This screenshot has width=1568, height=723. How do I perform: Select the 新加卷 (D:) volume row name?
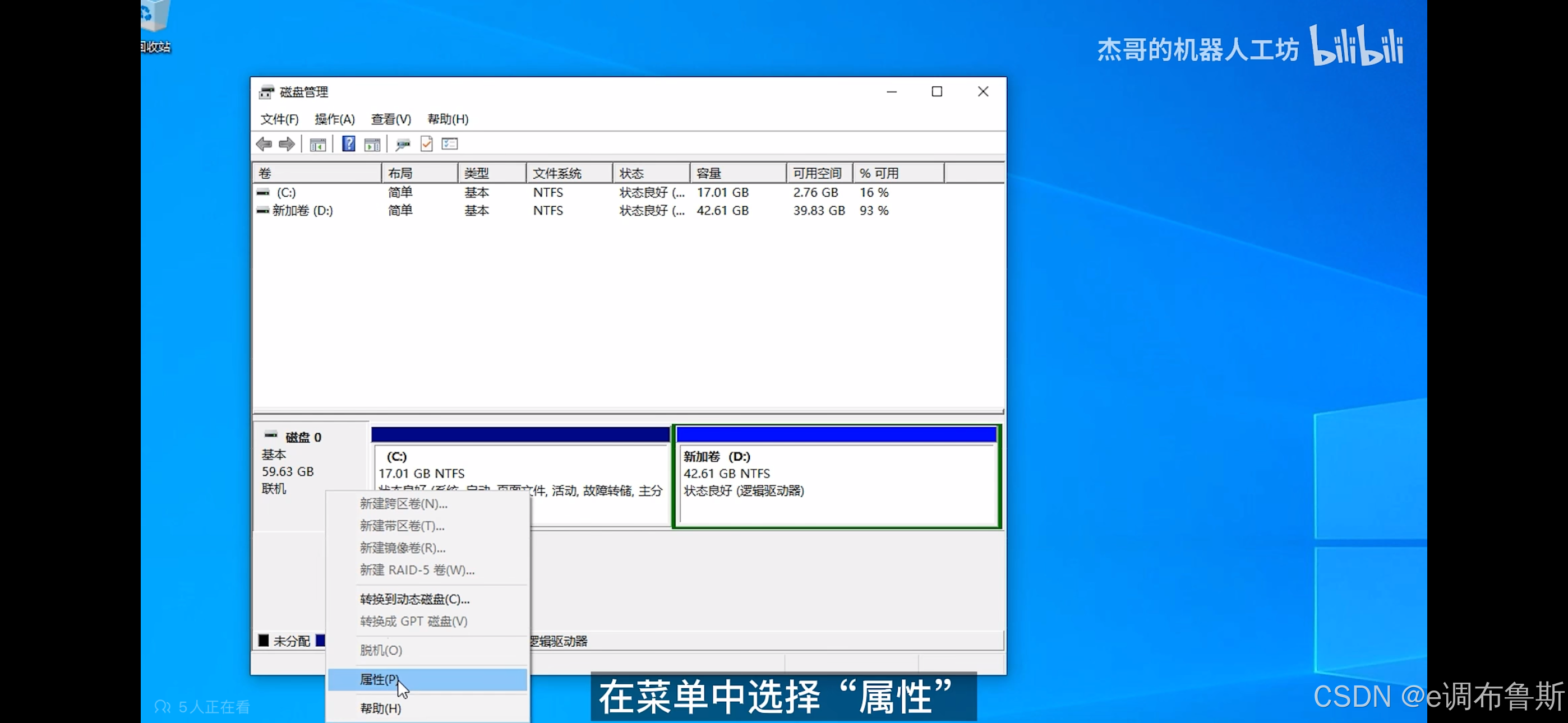pos(302,211)
